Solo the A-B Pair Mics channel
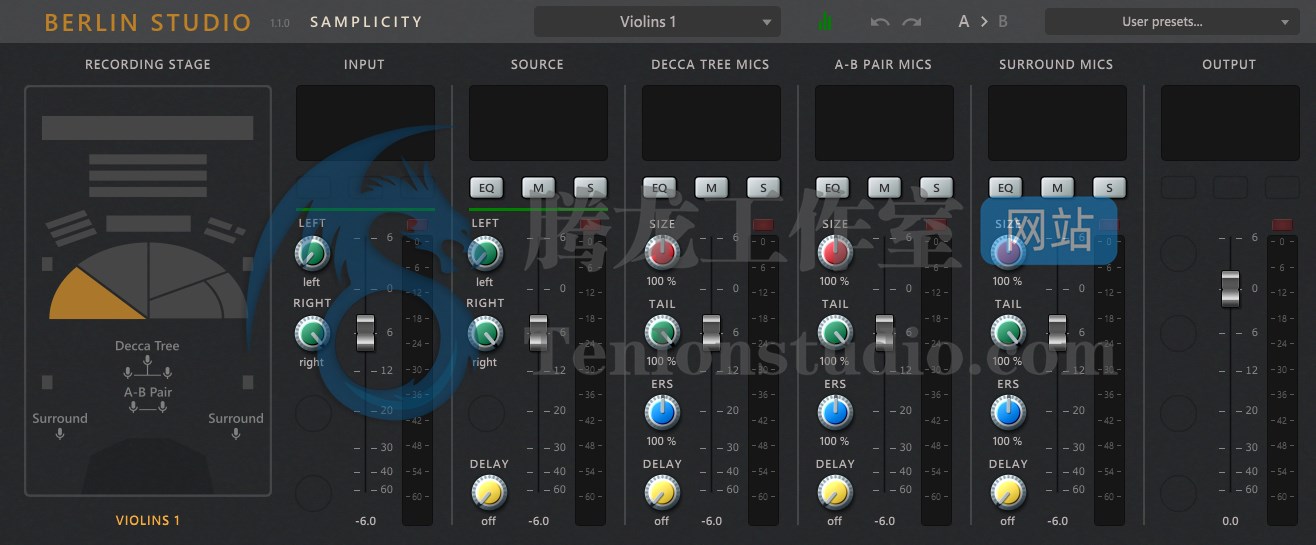 tap(936, 188)
